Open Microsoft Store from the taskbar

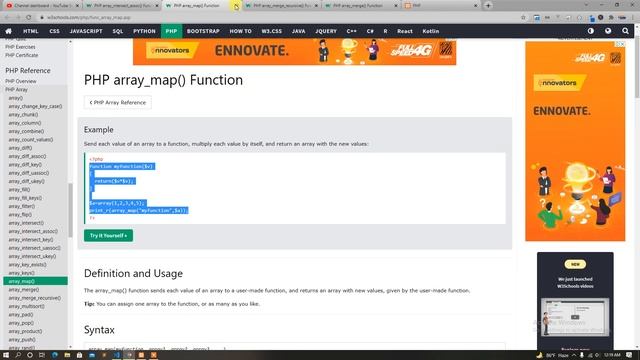pyautogui.click(x=80, y=355)
